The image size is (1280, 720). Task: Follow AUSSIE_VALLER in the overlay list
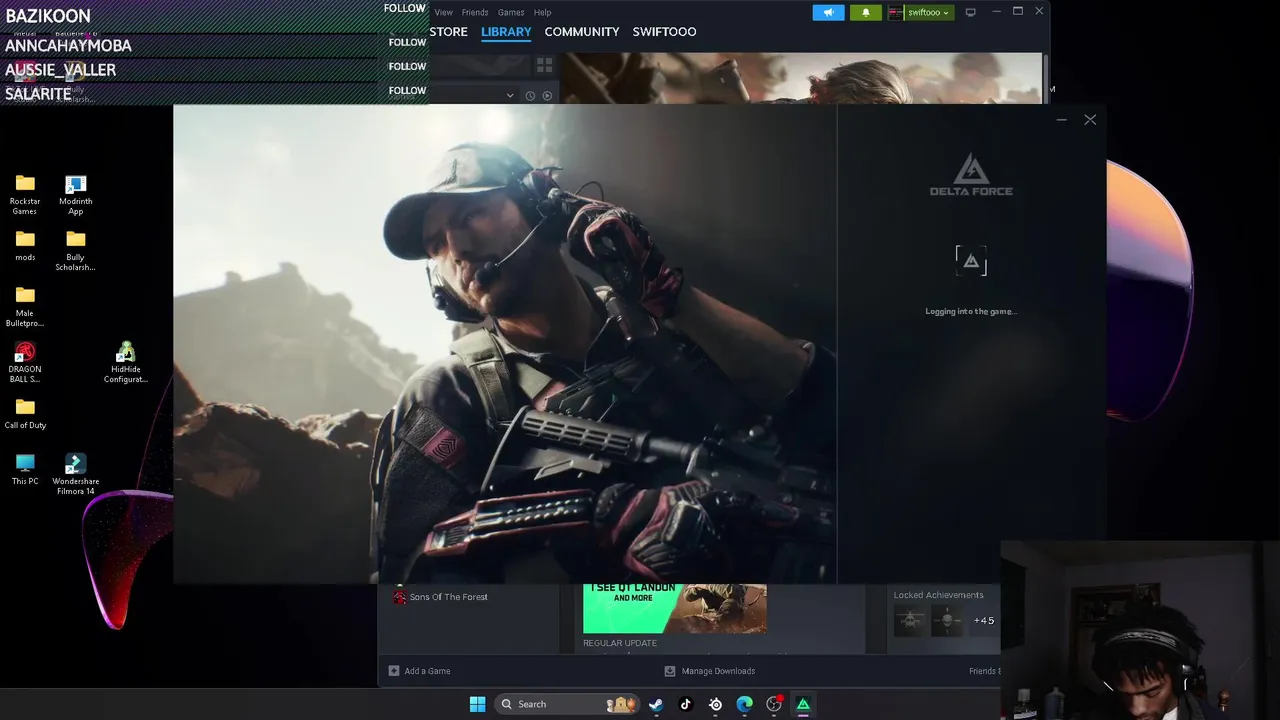[x=407, y=67]
